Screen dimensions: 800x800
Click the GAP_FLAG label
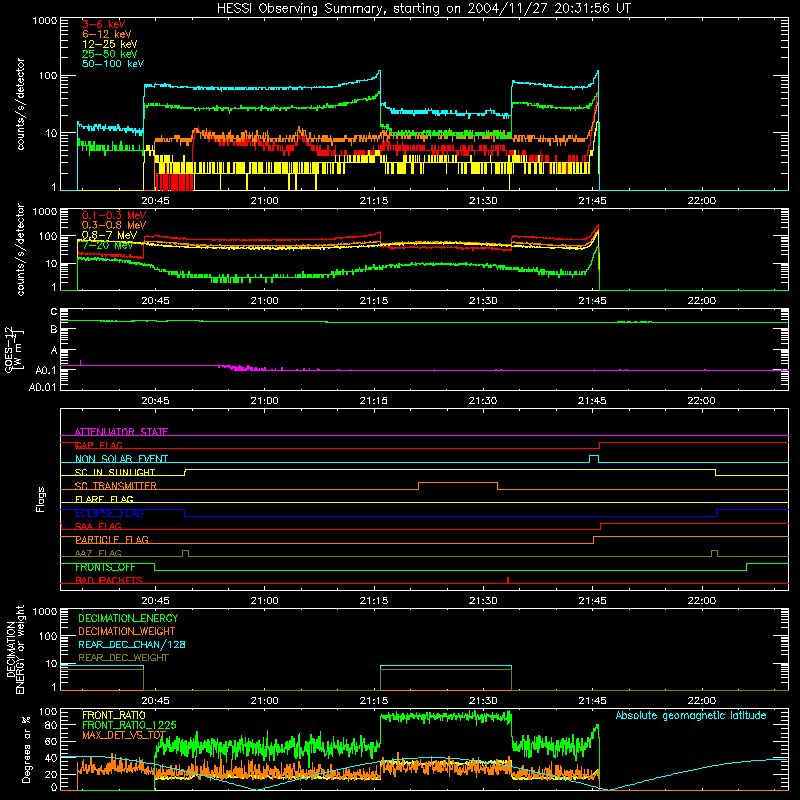pyautogui.click(x=98, y=445)
